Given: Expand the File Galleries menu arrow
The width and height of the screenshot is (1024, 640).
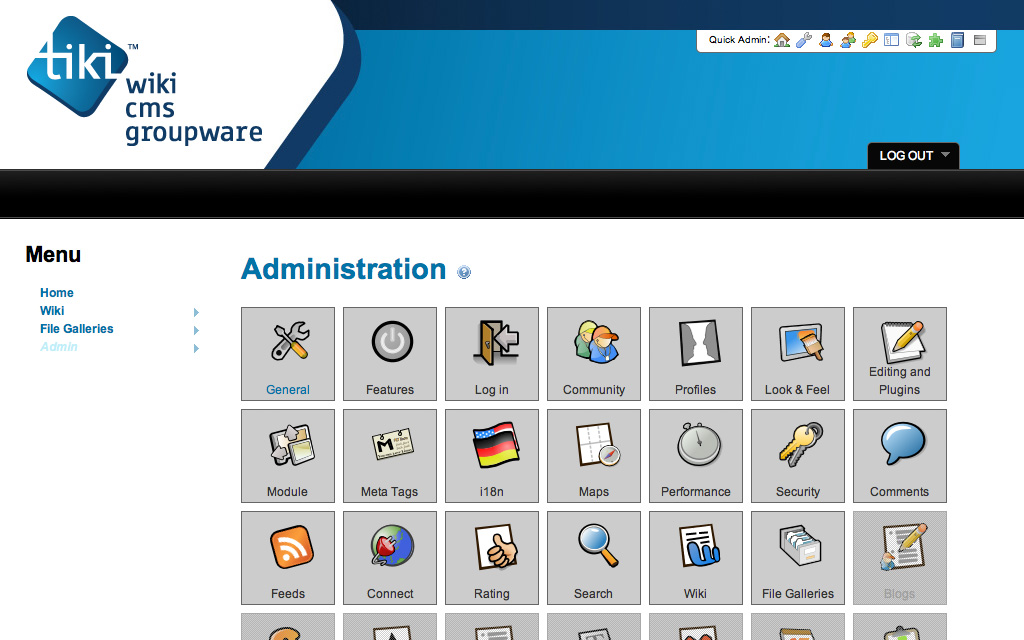Looking at the screenshot, I should [x=196, y=330].
